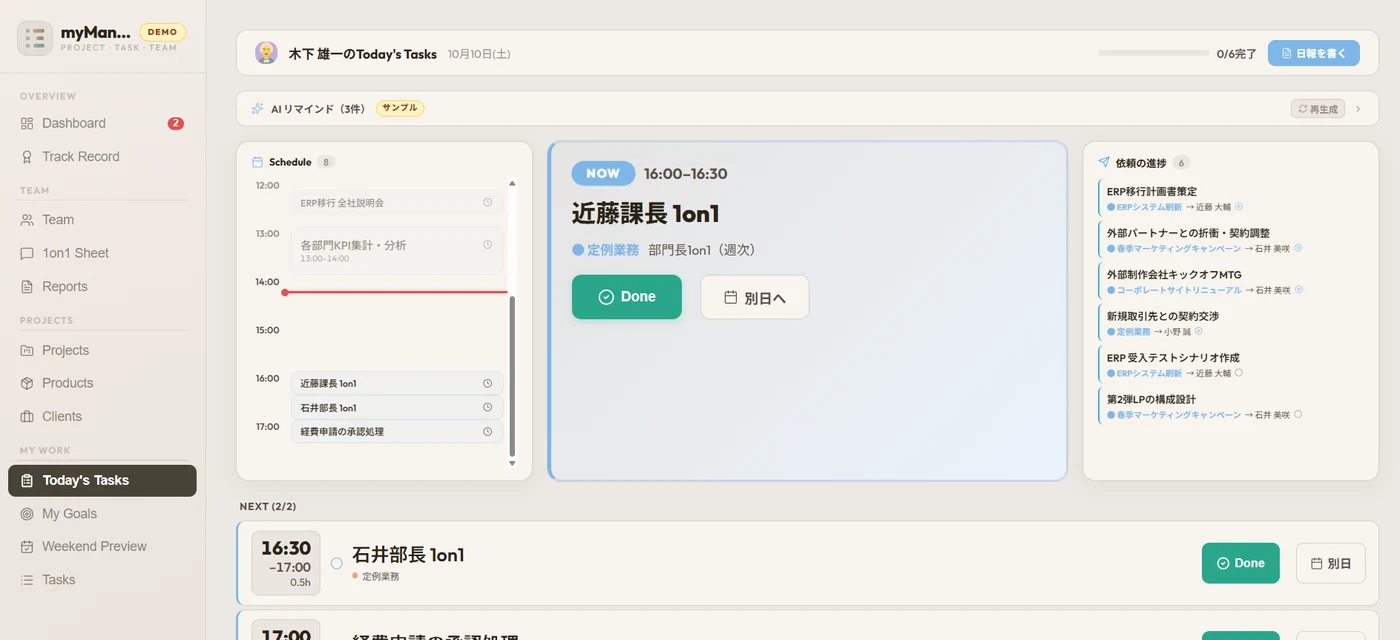Image resolution: width=1400 pixels, height=640 pixels.
Task: Click clock icon on 各部門KPI集計・分析
Action: [x=487, y=245]
